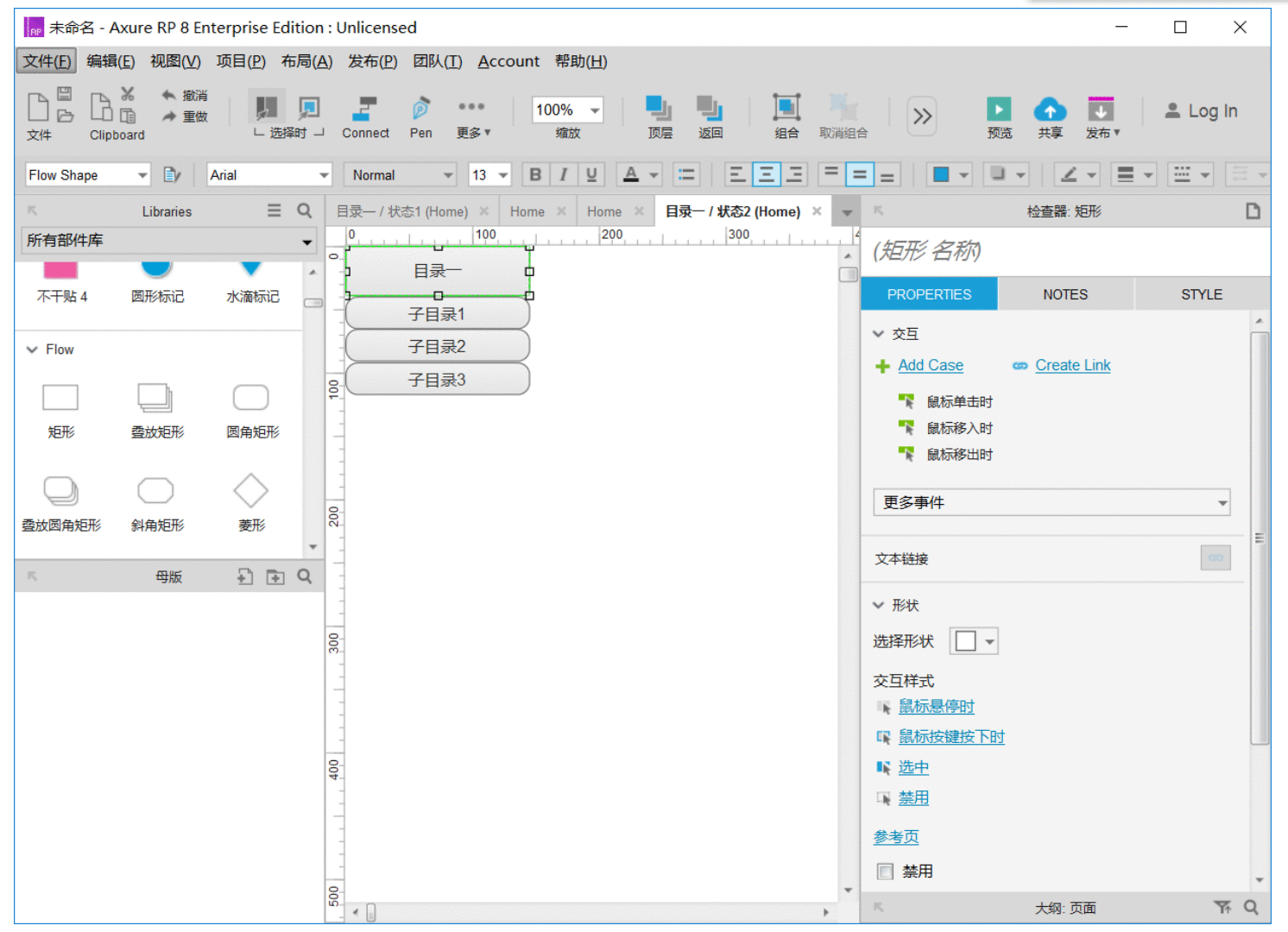Select the Connect tool
This screenshot has width=1288, height=932.
(x=365, y=109)
